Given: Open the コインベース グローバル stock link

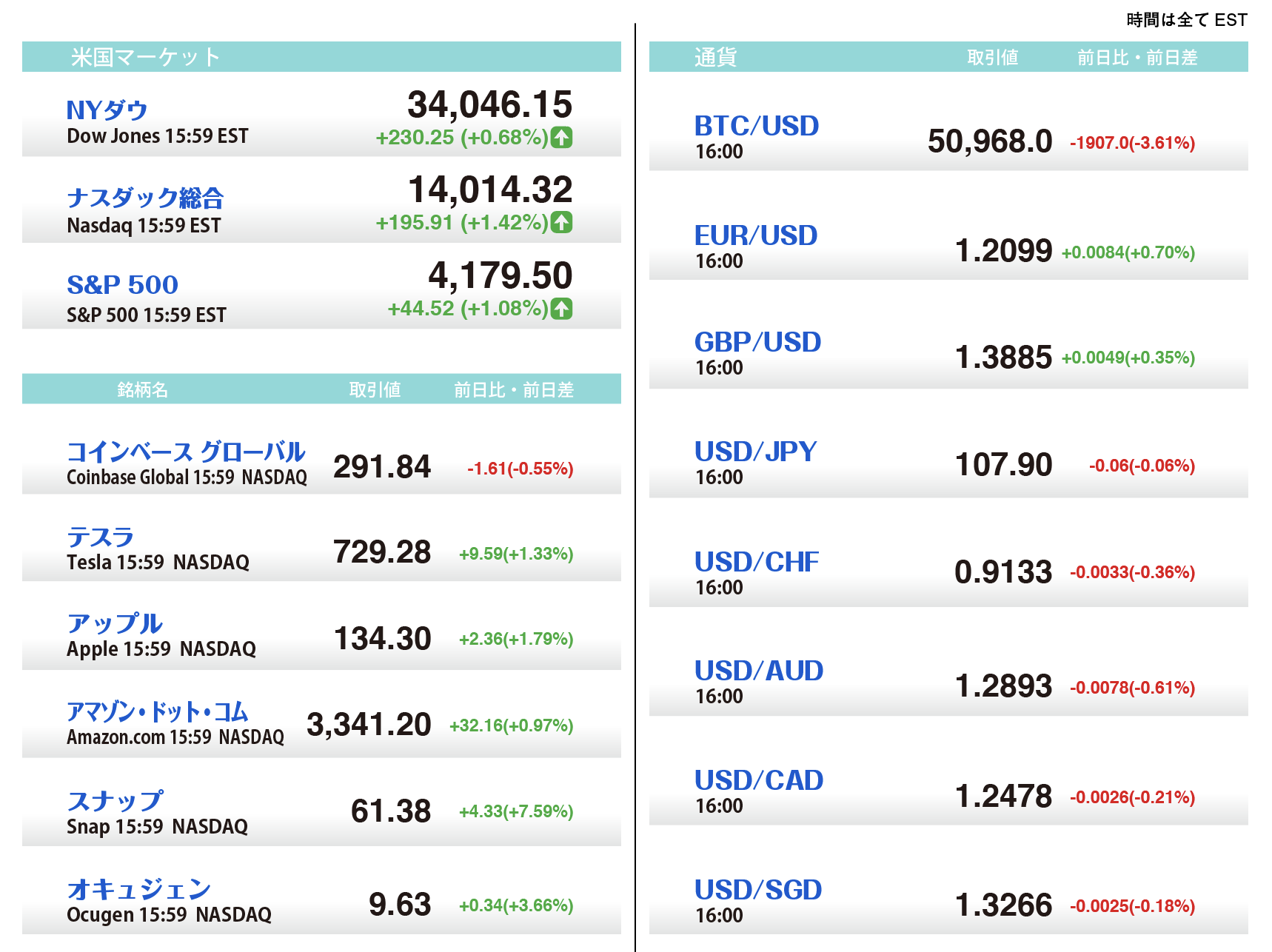Looking at the screenshot, I should [186, 452].
